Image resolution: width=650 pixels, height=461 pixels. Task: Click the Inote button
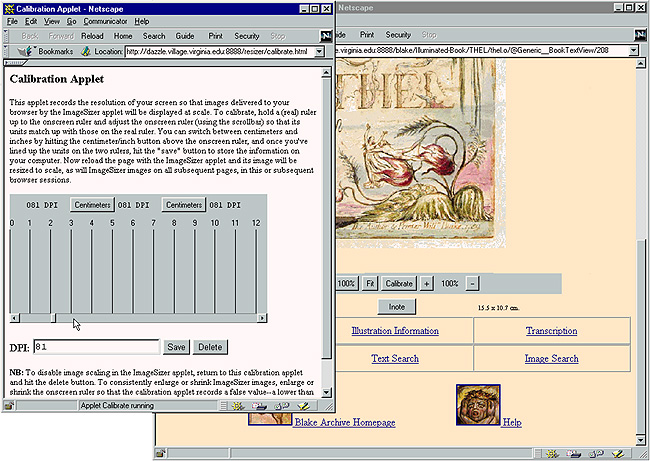tap(396, 307)
